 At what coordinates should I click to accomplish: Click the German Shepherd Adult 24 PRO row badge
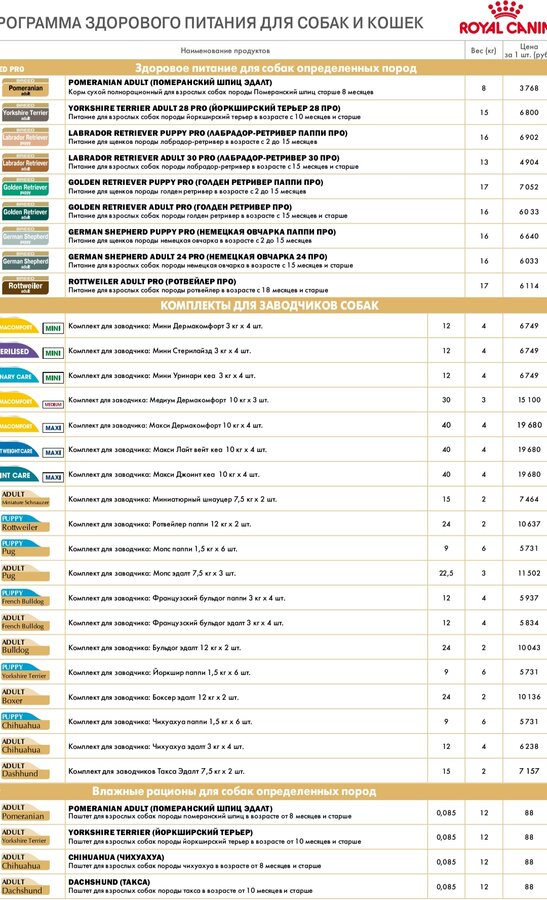(25, 261)
